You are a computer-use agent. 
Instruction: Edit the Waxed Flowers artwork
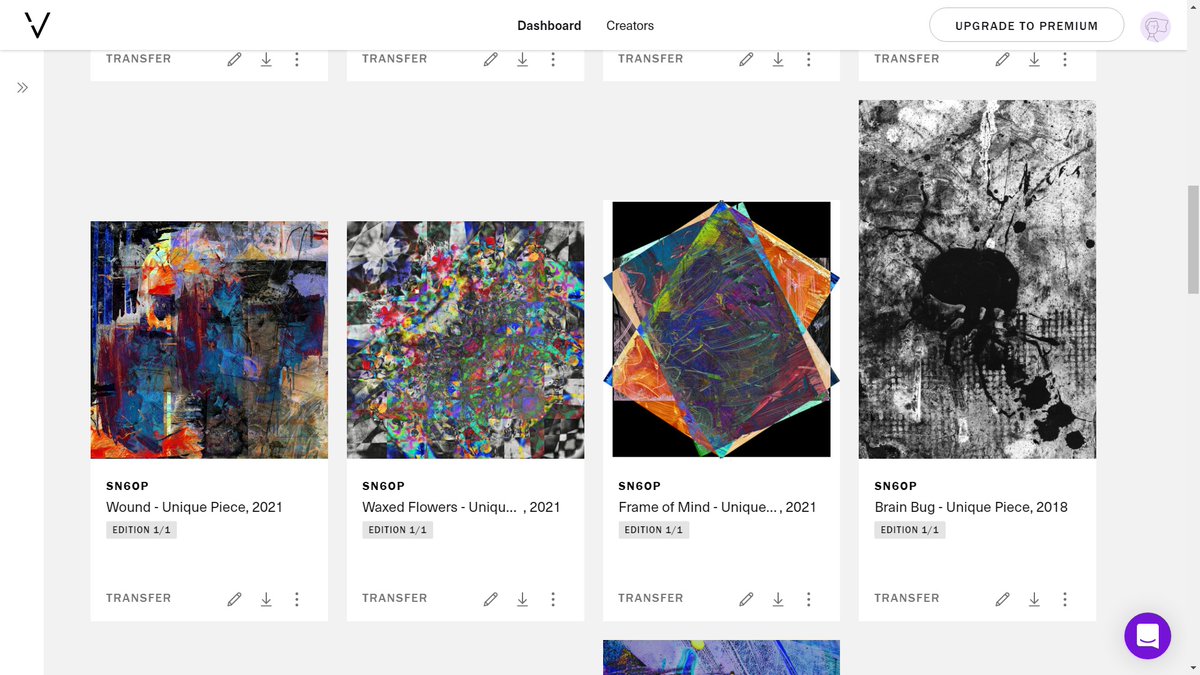click(x=490, y=599)
